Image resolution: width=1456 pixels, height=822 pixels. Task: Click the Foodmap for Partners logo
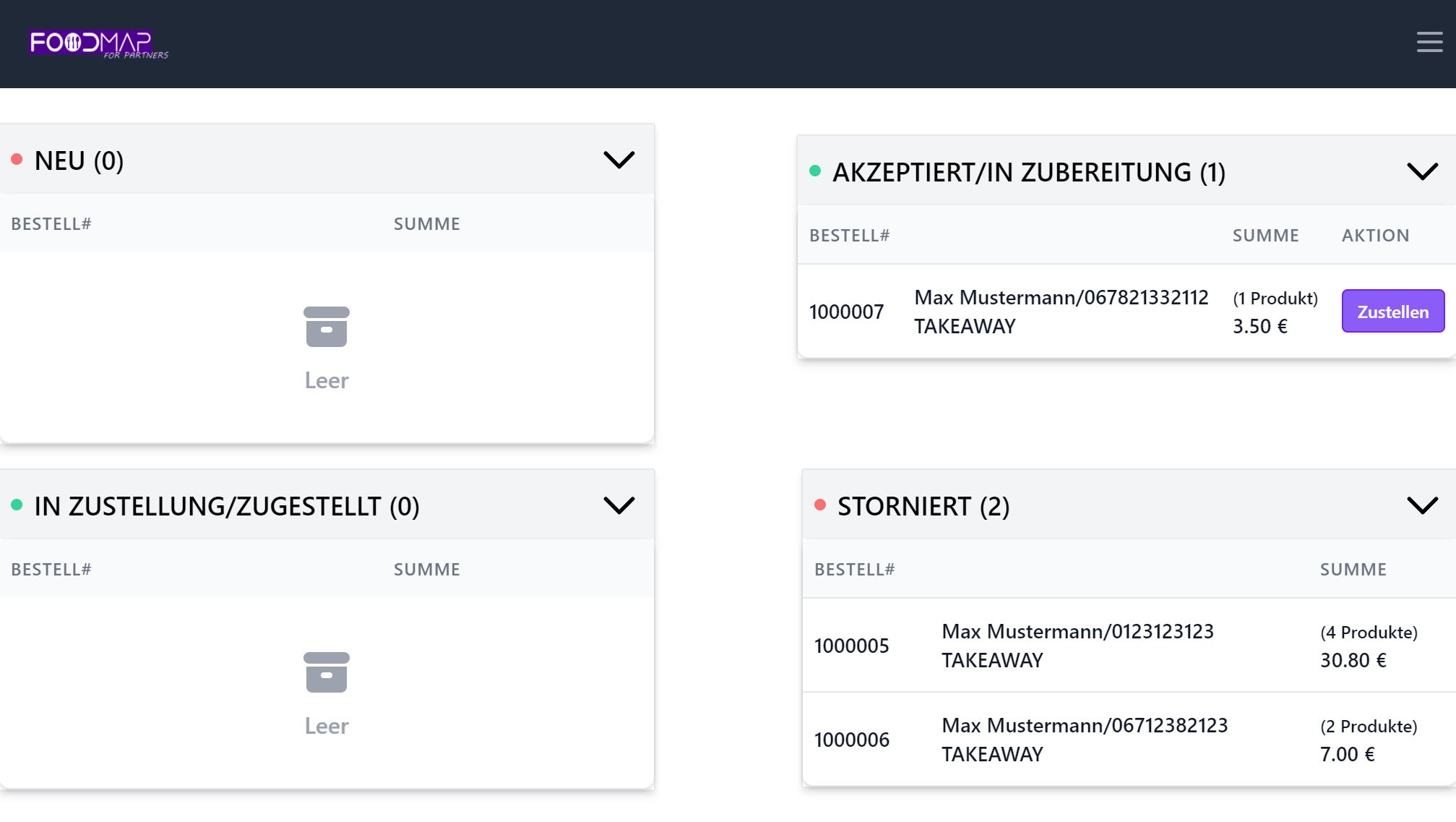[x=99, y=44]
